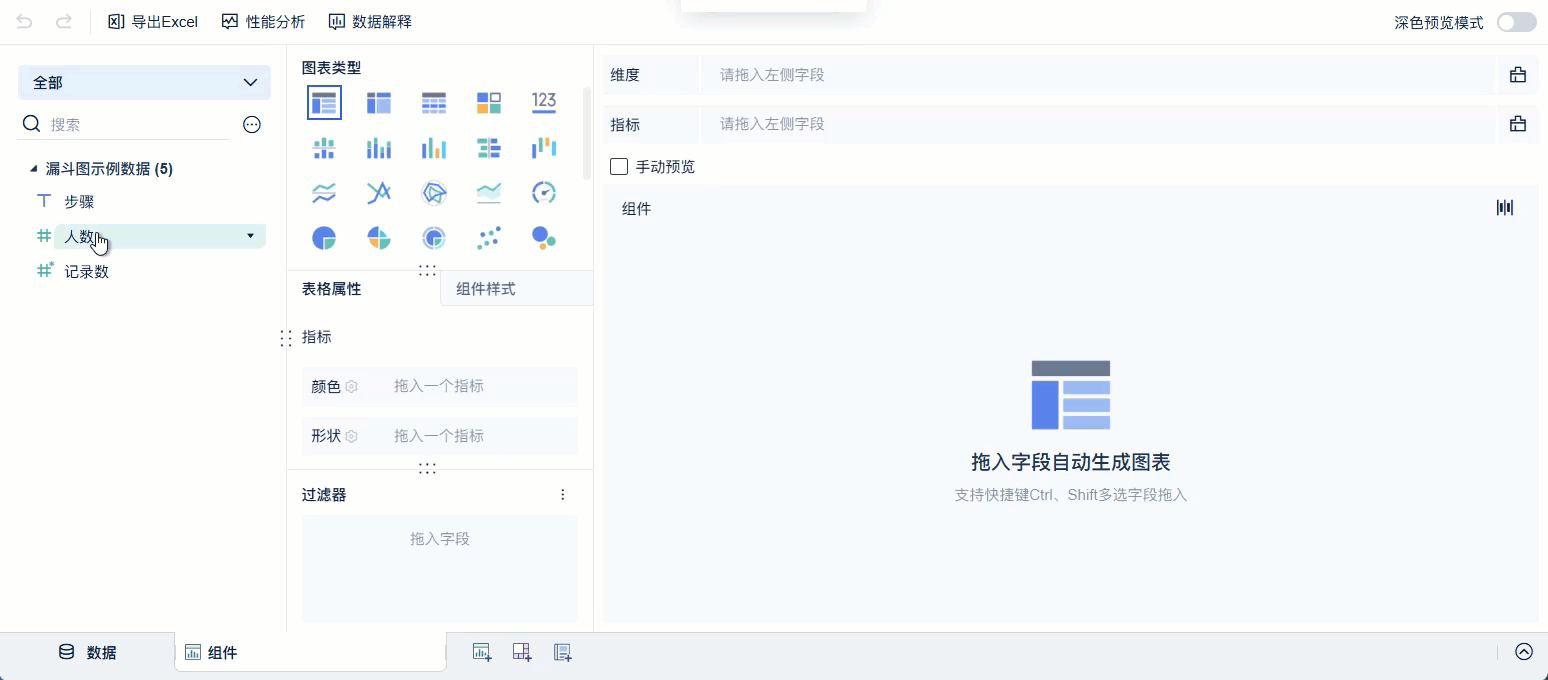Pick the multi-layer donut chart icon

434,238
